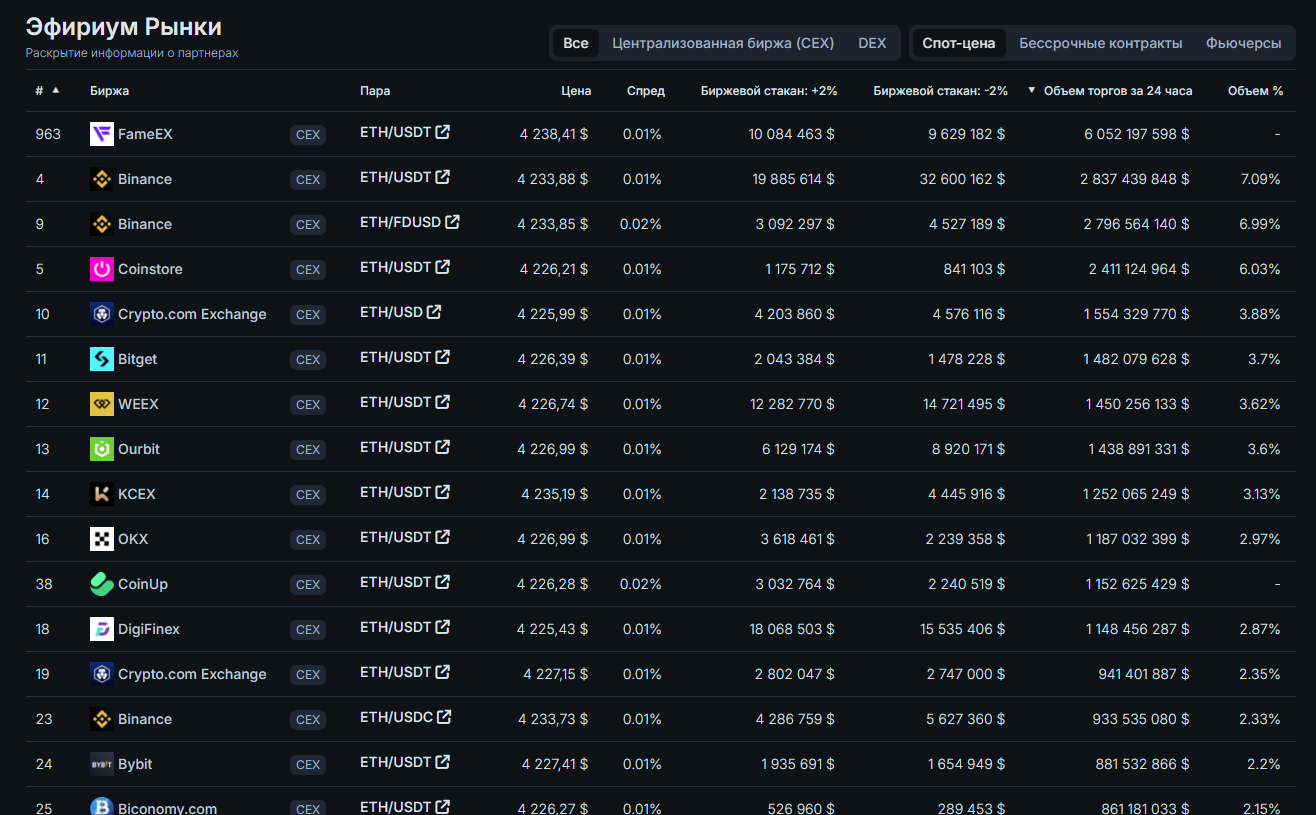
Task: Select Централизованная биржа (CEX) tab
Action: tap(721, 43)
